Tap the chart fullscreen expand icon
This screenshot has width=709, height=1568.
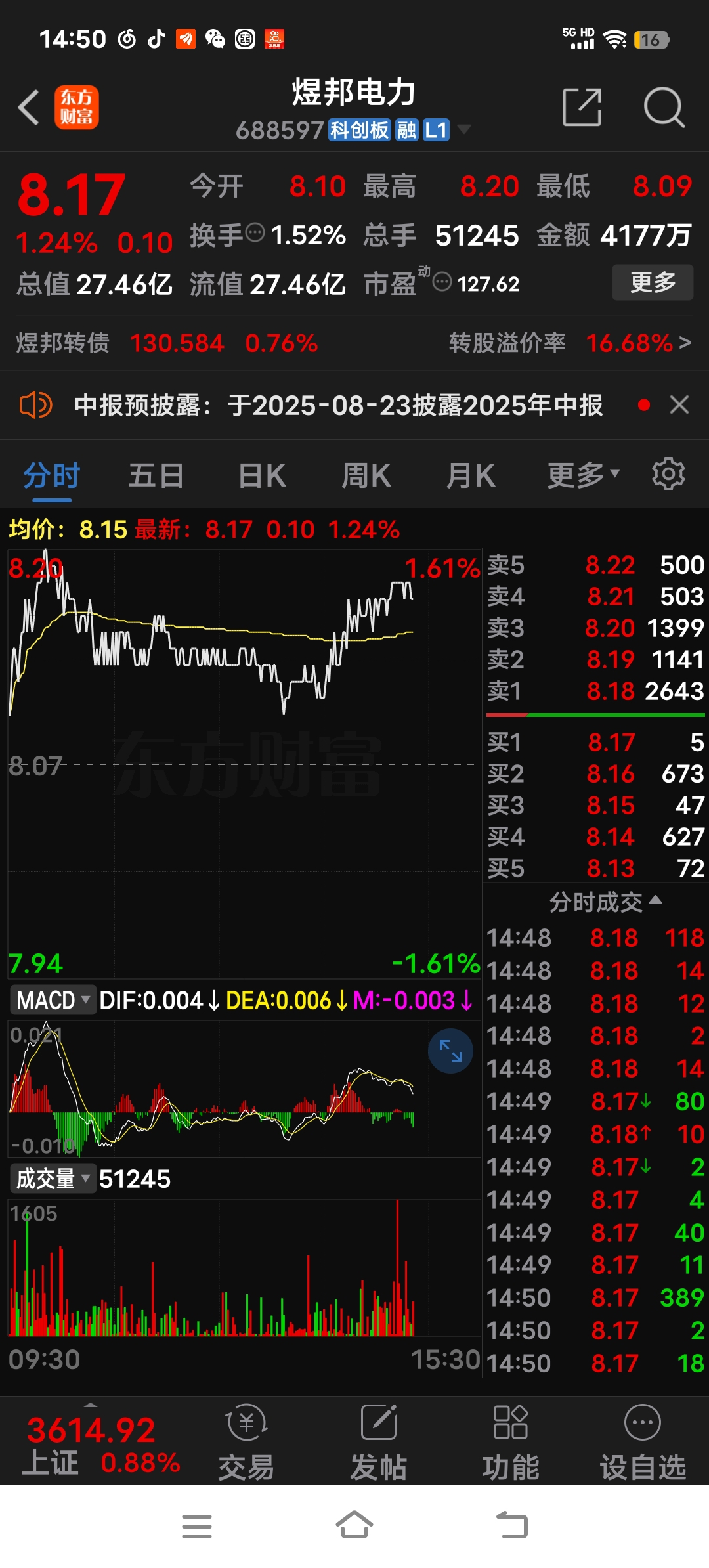450,1051
